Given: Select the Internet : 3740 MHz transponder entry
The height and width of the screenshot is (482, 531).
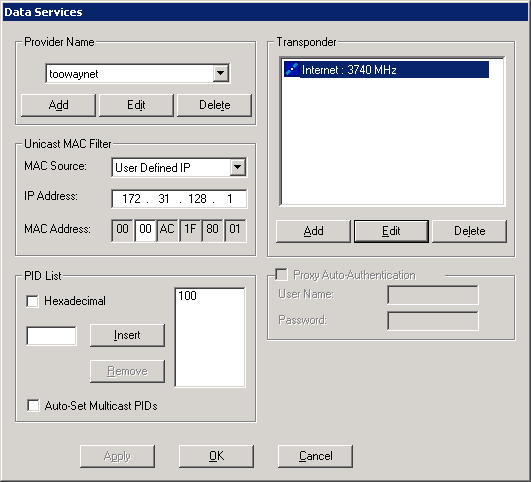Looking at the screenshot, I should click(386, 69).
